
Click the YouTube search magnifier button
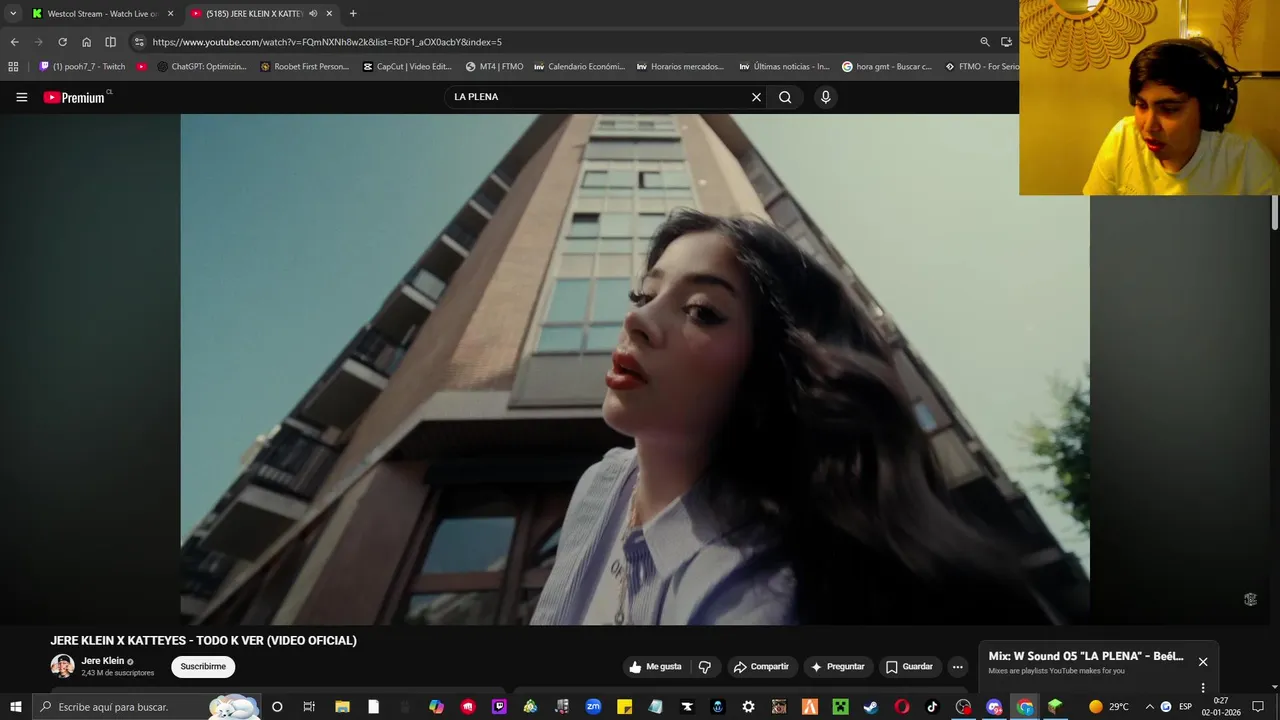tap(785, 97)
